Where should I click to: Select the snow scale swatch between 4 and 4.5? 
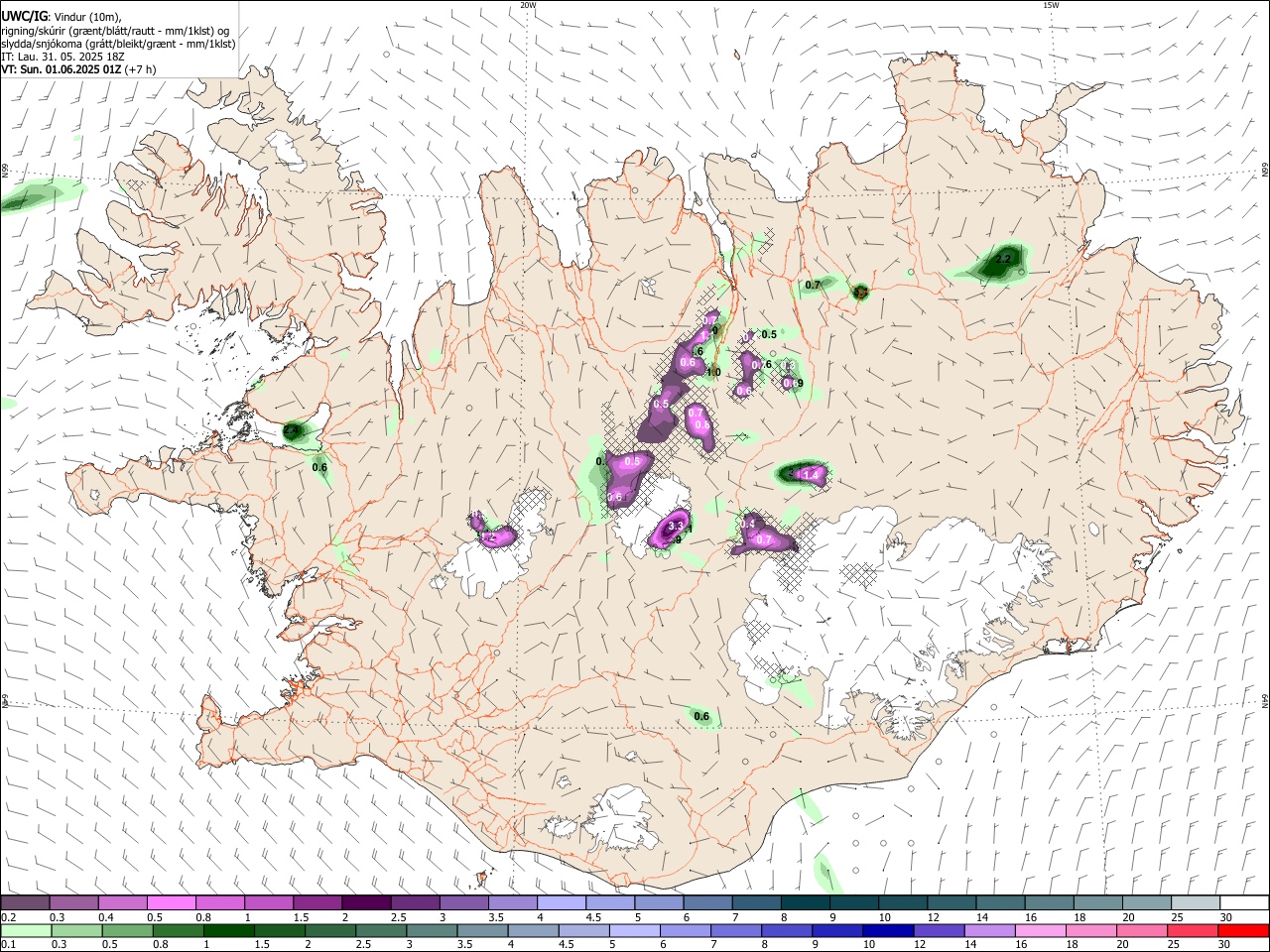point(562,903)
